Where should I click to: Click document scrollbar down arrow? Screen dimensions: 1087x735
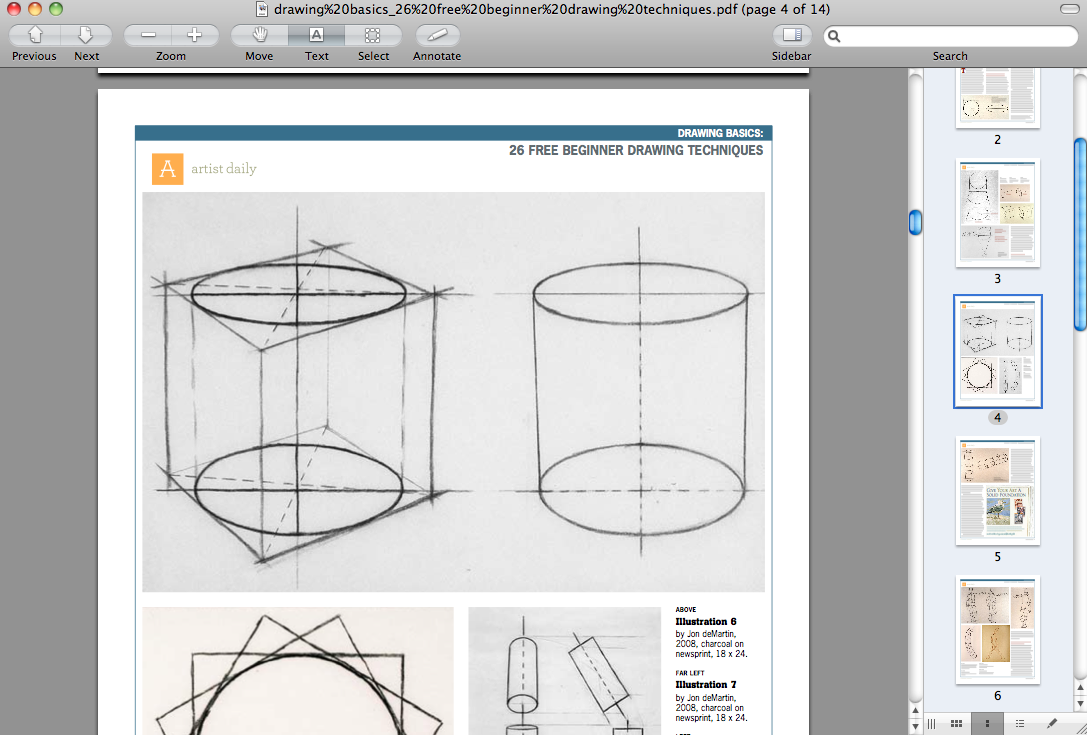point(915,726)
